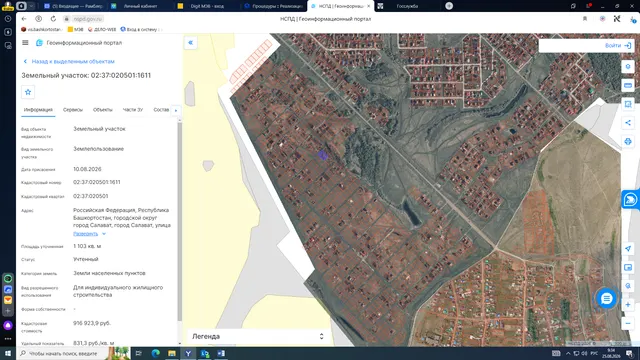Switch to the Информация tab
The image size is (640, 360).
pyautogui.click(x=38, y=110)
